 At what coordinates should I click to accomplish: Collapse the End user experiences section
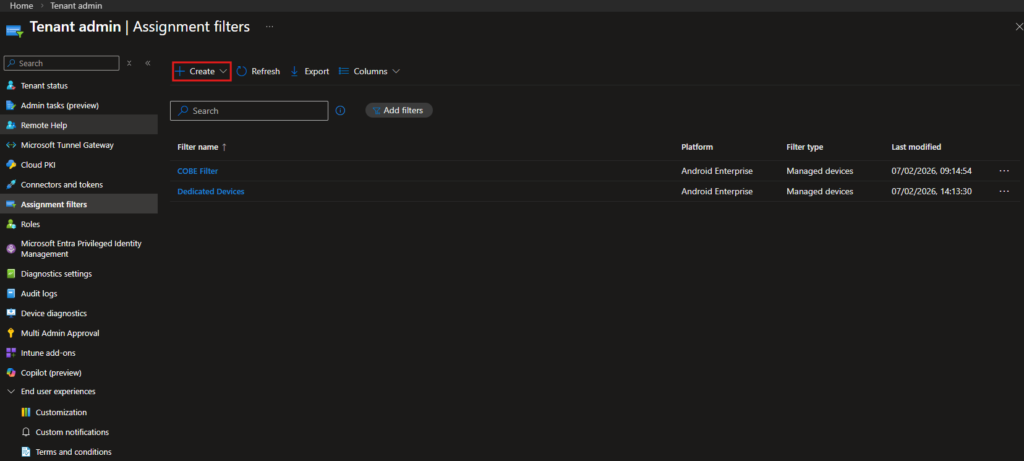coord(11,392)
